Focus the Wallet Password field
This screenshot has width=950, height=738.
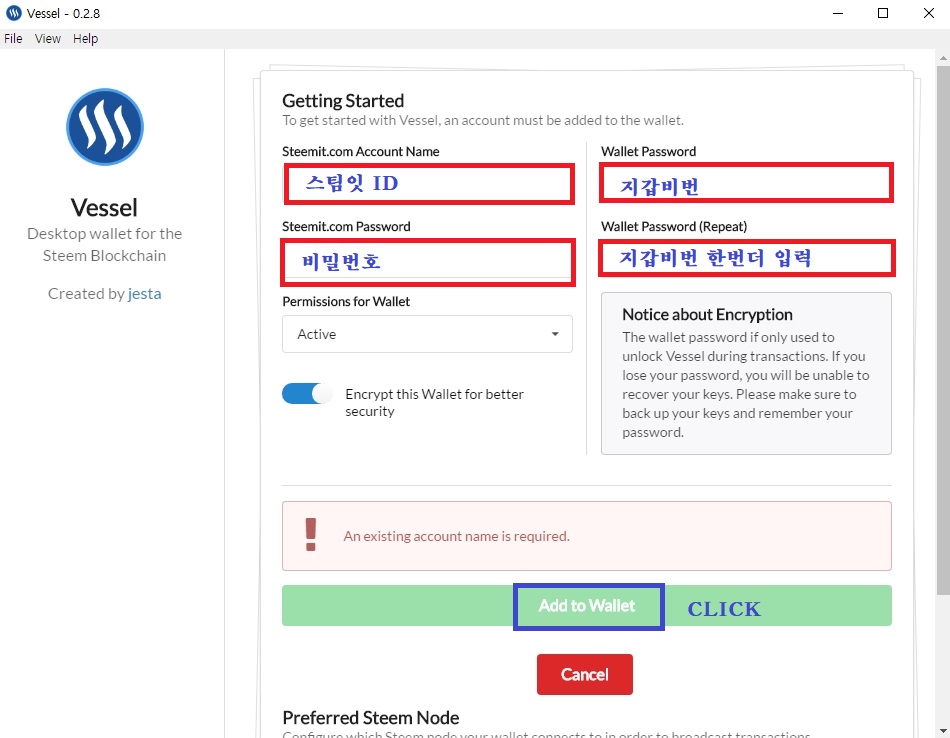point(746,183)
